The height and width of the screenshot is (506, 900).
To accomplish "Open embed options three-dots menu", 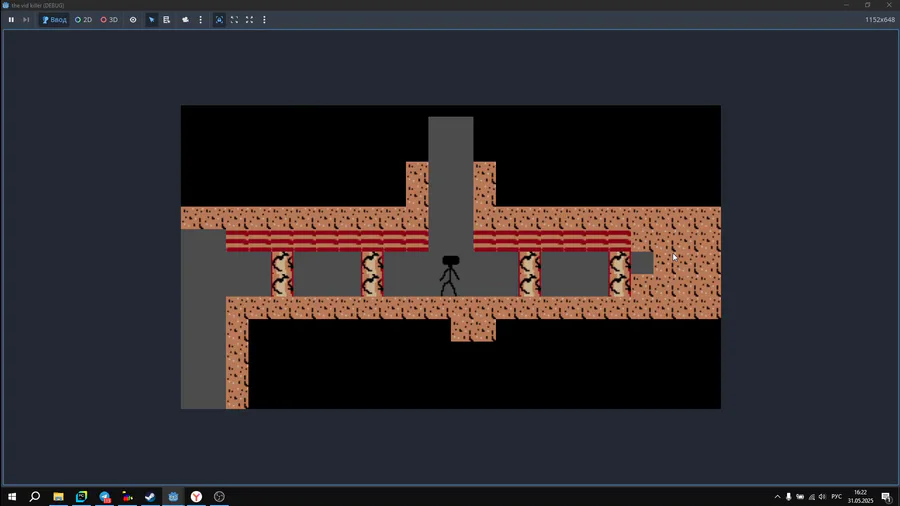I will (264, 20).
